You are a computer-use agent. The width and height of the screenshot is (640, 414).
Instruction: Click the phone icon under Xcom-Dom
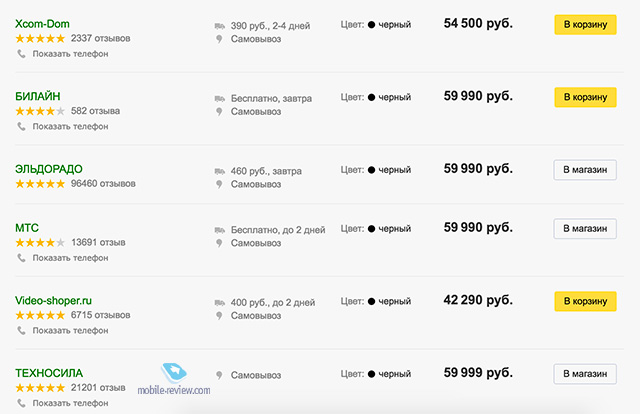click(21, 53)
